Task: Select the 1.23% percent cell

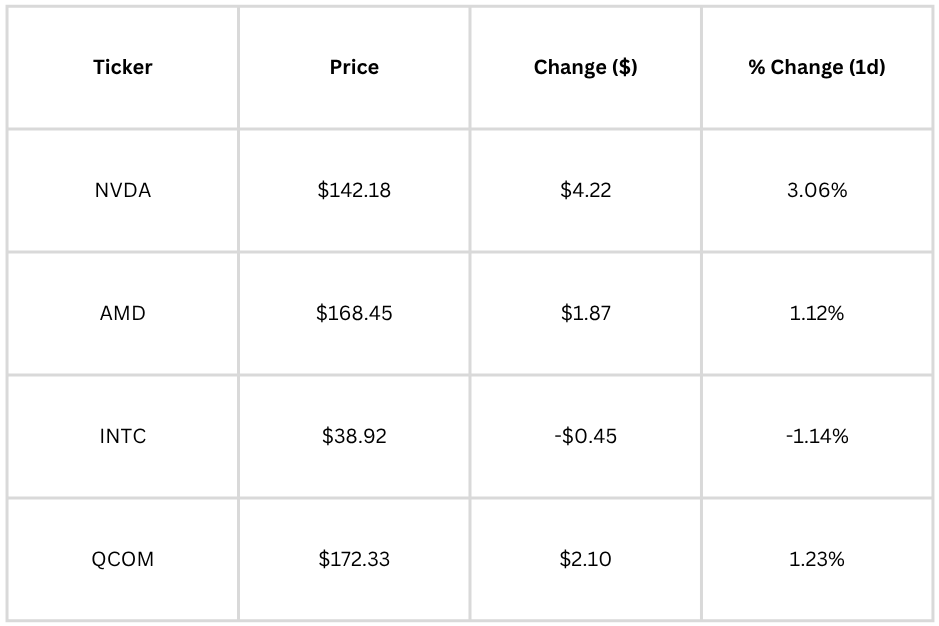Action: click(817, 560)
